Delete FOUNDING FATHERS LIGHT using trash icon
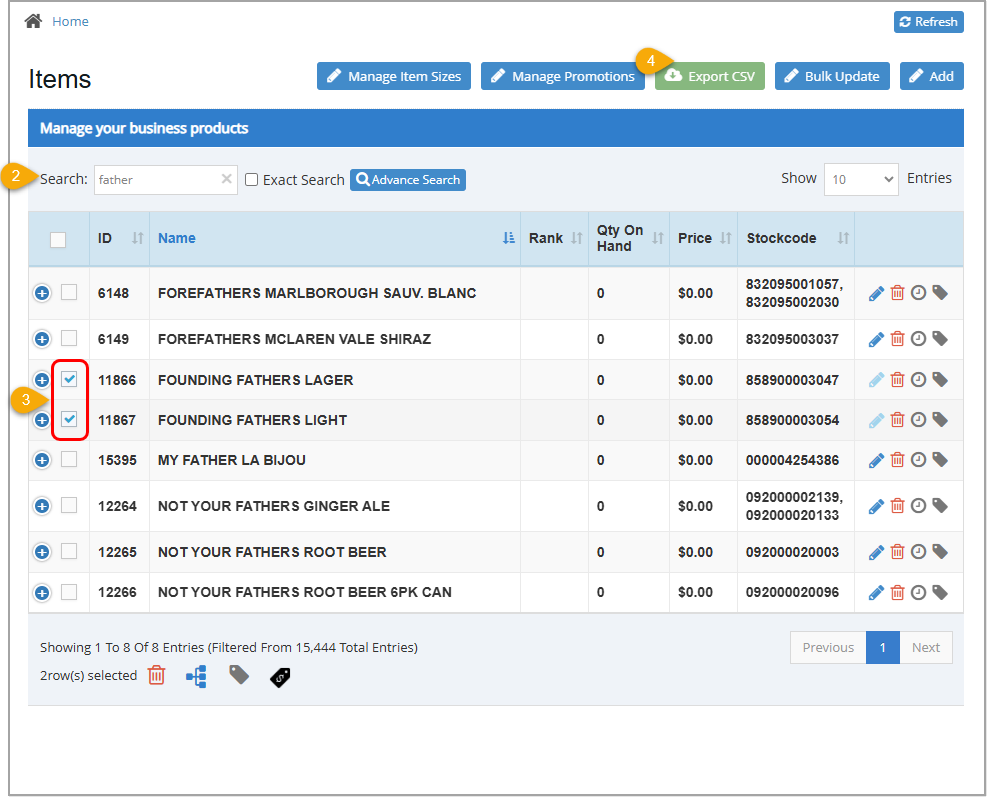Screen dimensions: 988x798 click(899, 420)
